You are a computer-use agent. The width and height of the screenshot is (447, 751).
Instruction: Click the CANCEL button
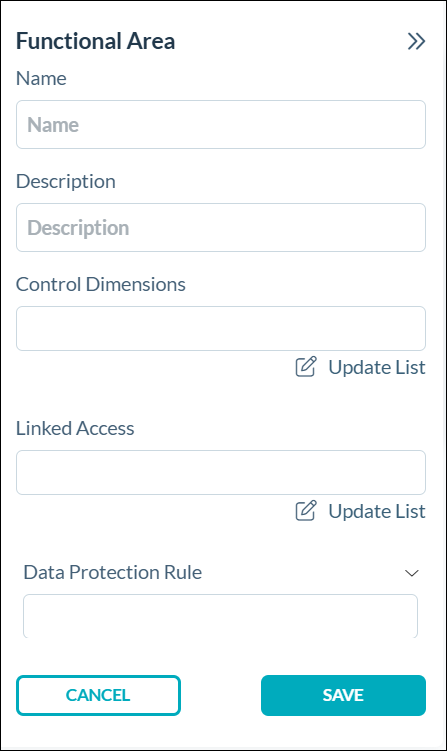coord(98,695)
